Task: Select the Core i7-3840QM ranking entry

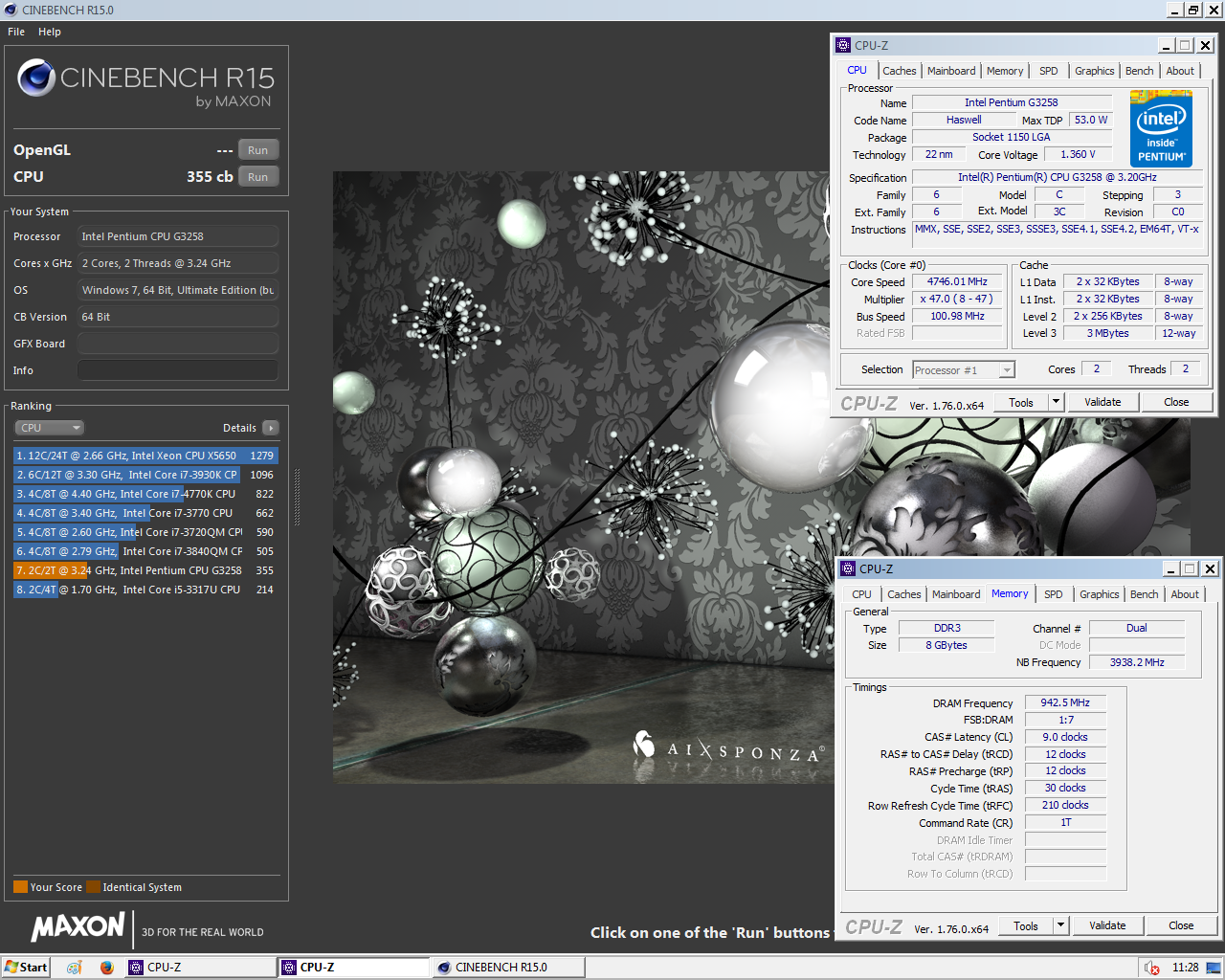Action: (x=145, y=551)
